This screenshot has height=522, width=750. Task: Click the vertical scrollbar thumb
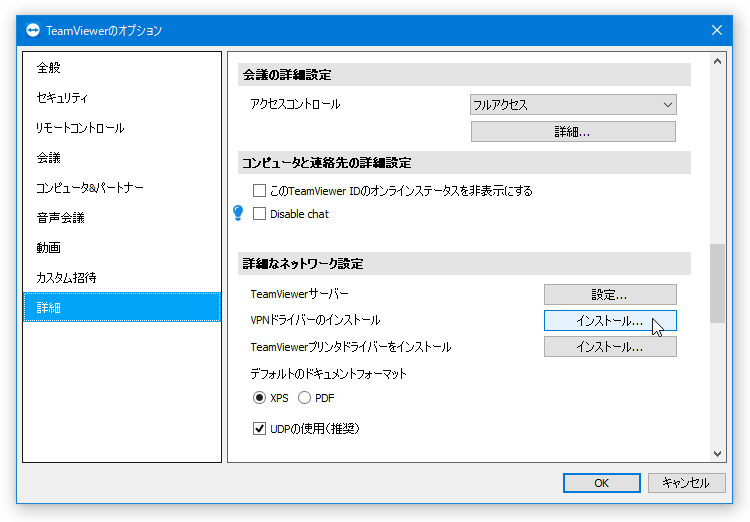click(717, 283)
